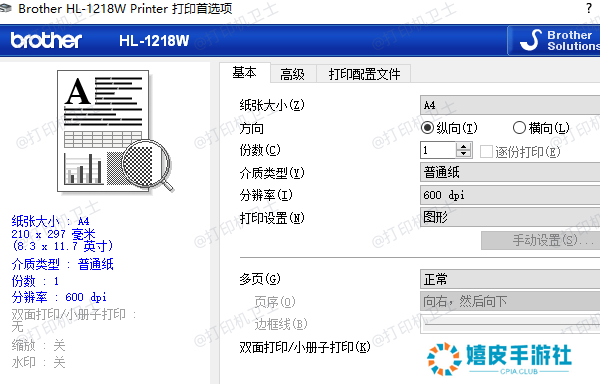Click the Brother Solutions Center button

554,40
